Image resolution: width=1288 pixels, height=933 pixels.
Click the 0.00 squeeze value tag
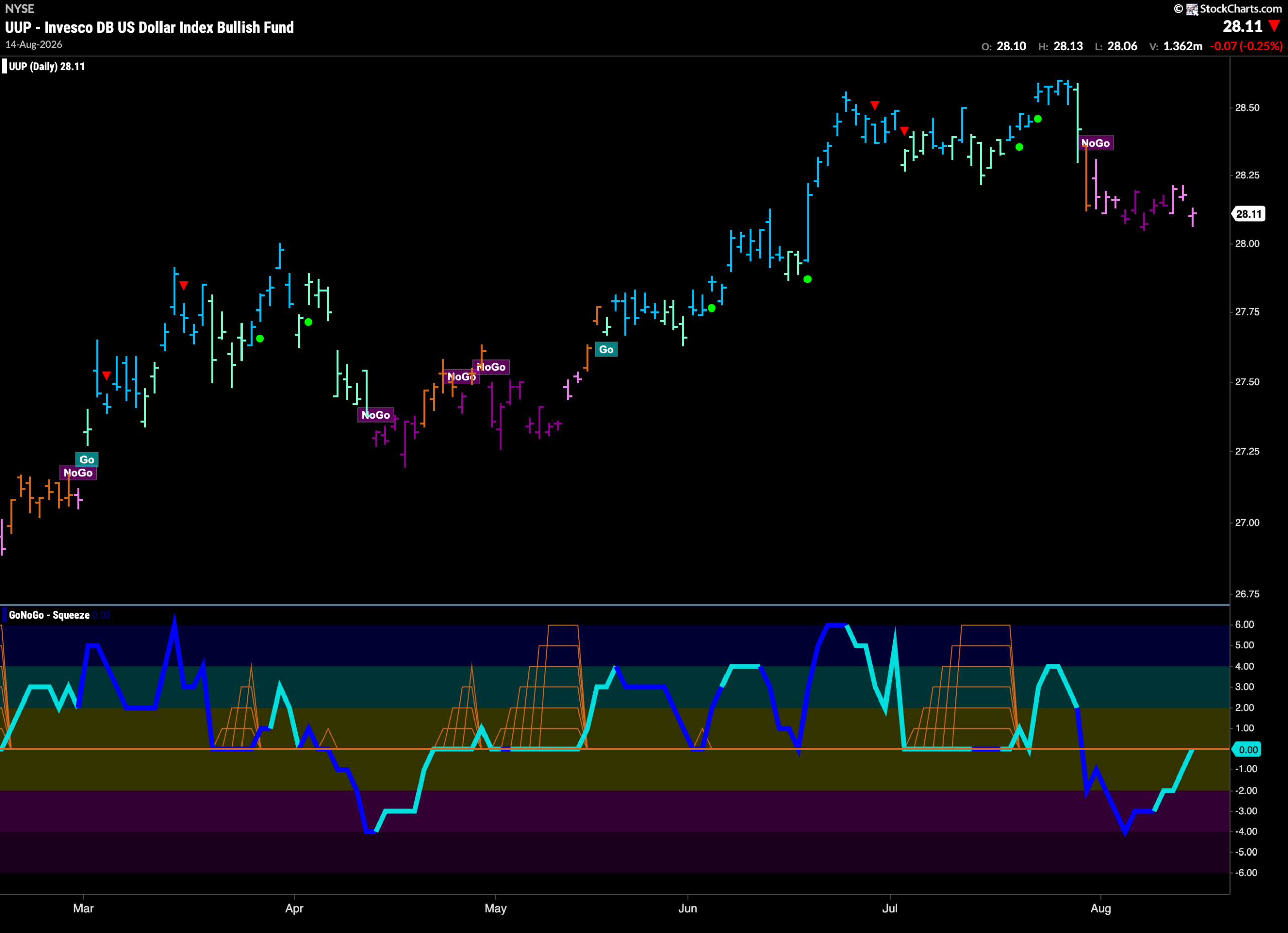(x=1247, y=750)
